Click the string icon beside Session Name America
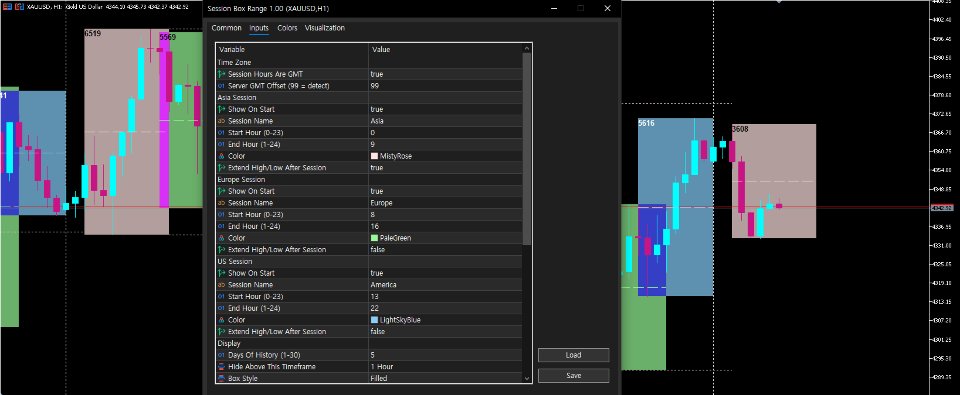960x395 pixels. (222, 285)
